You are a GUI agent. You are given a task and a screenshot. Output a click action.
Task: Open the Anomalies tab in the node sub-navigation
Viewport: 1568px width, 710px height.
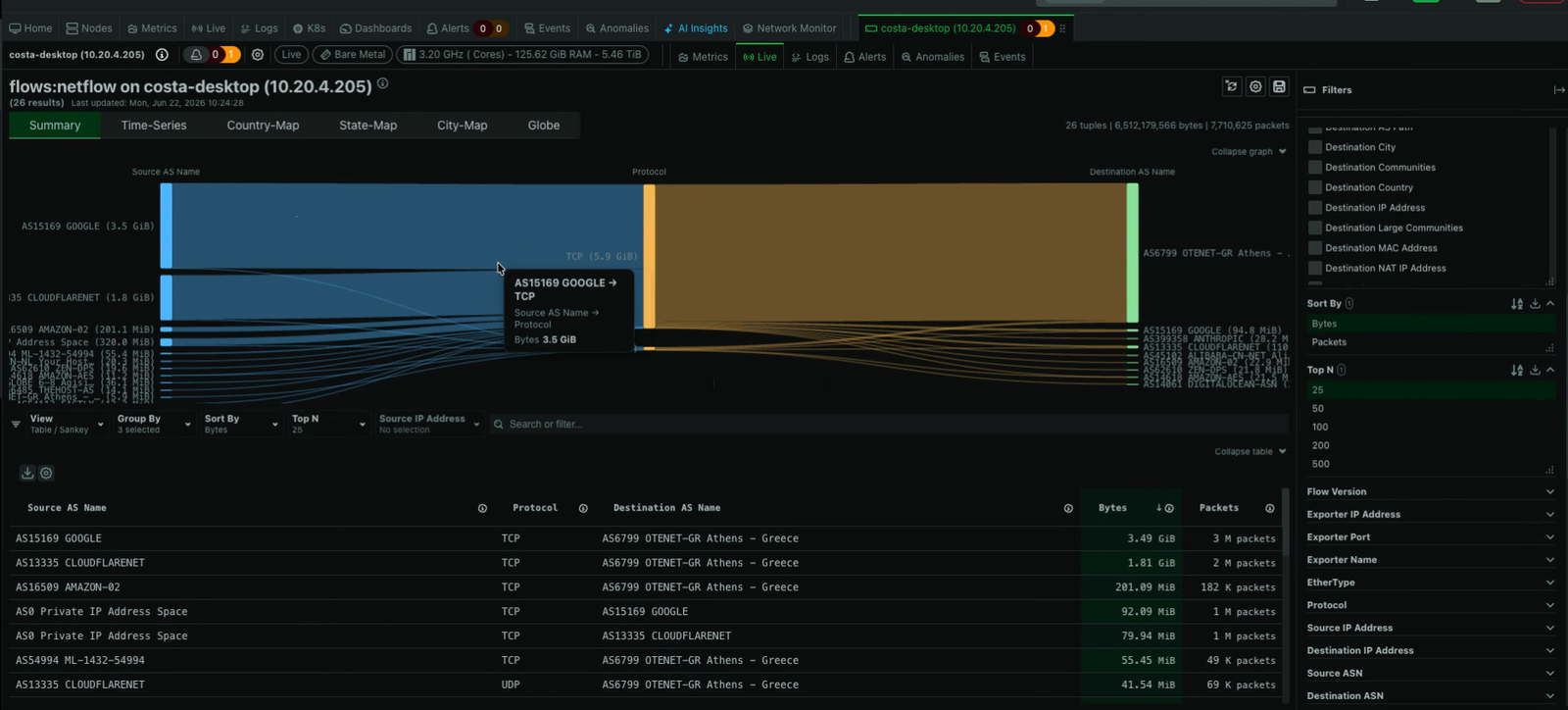(933, 57)
